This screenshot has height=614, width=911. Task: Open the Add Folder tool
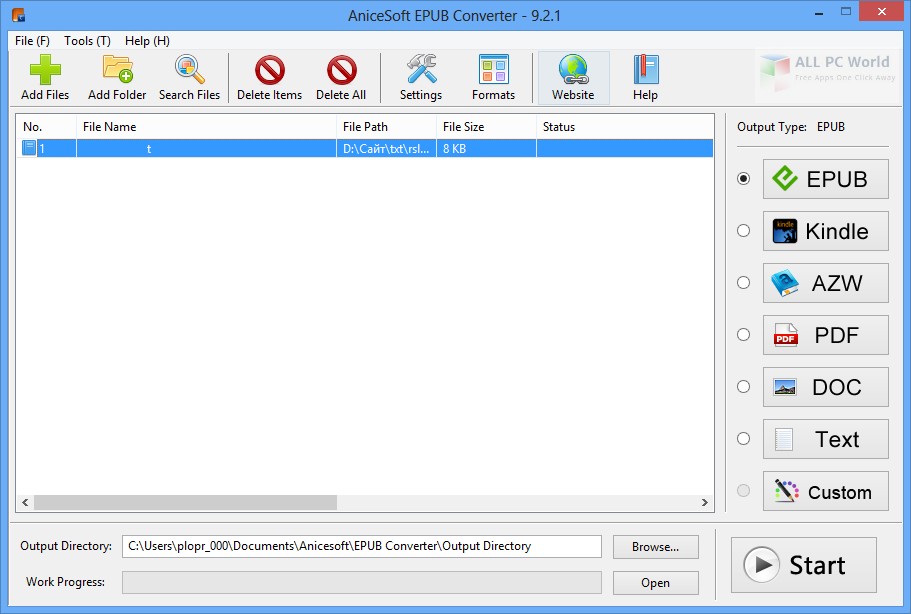(x=117, y=77)
